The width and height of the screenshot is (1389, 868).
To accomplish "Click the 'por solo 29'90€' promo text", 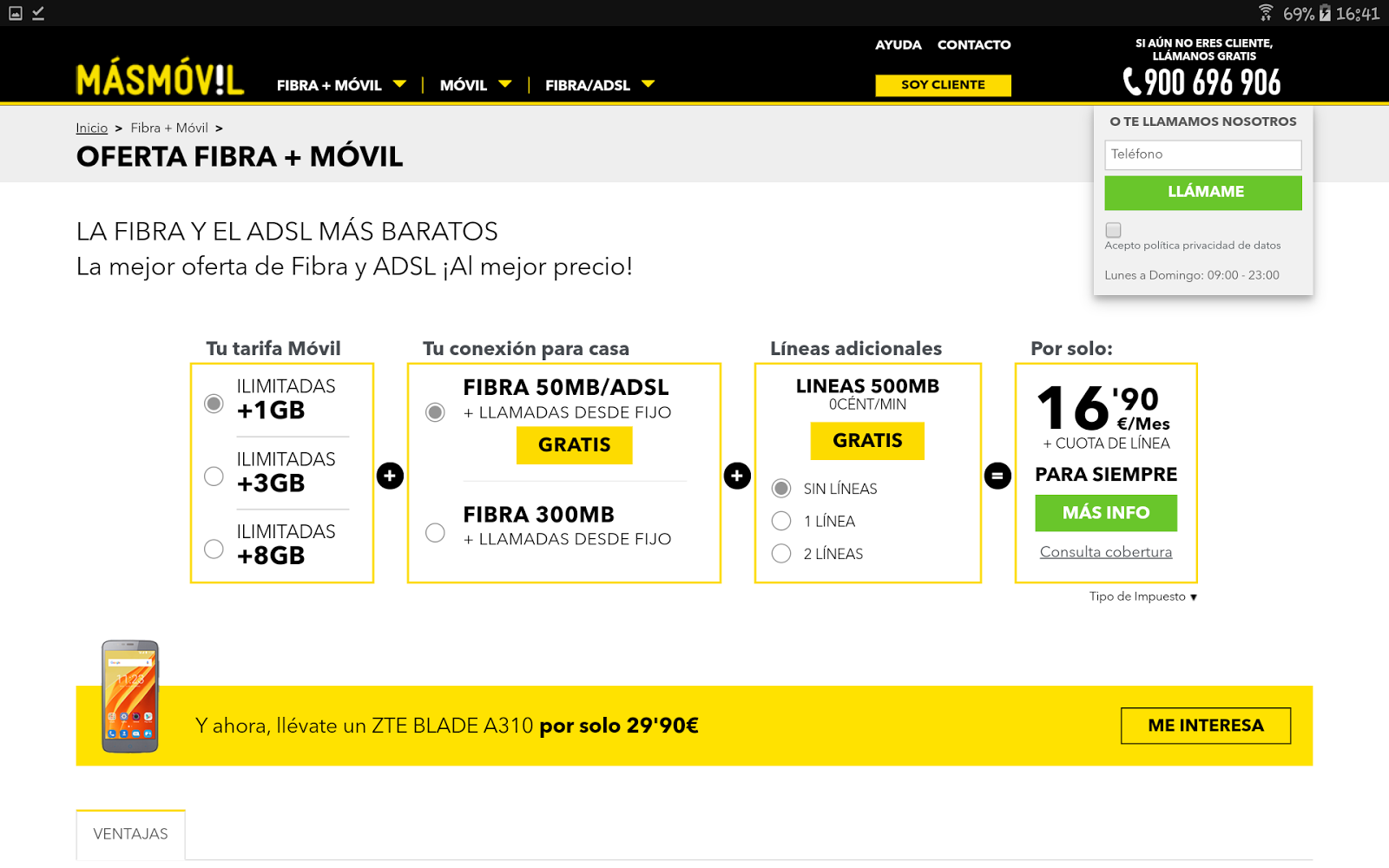I will [x=619, y=726].
